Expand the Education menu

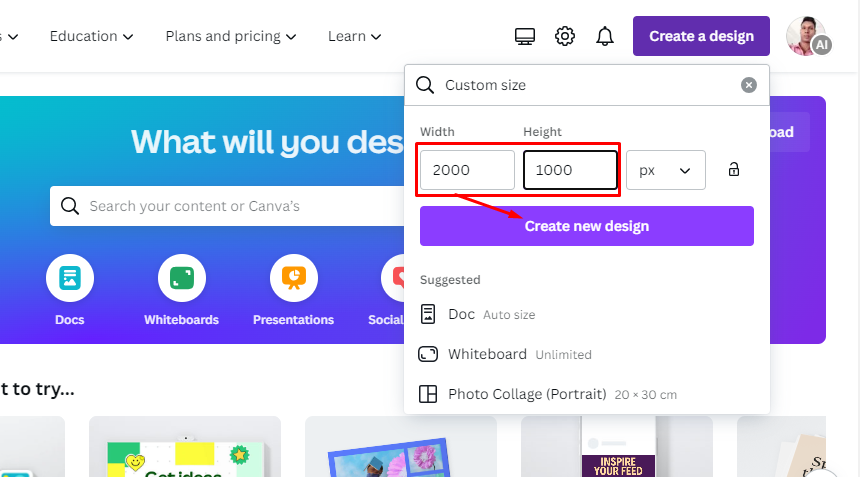click(x=91, y=36)
